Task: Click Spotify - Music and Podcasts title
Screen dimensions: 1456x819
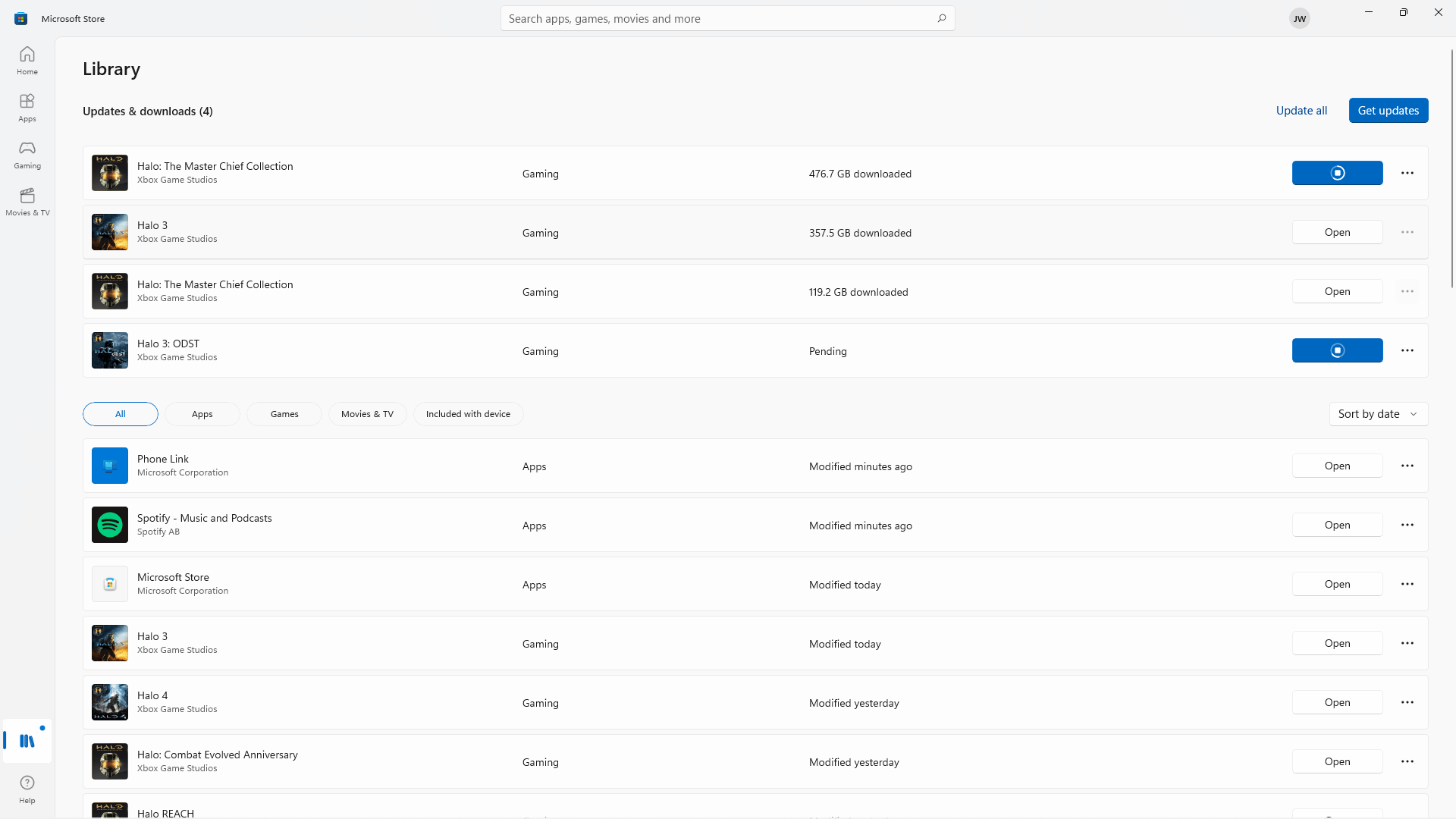Action: 205,518
